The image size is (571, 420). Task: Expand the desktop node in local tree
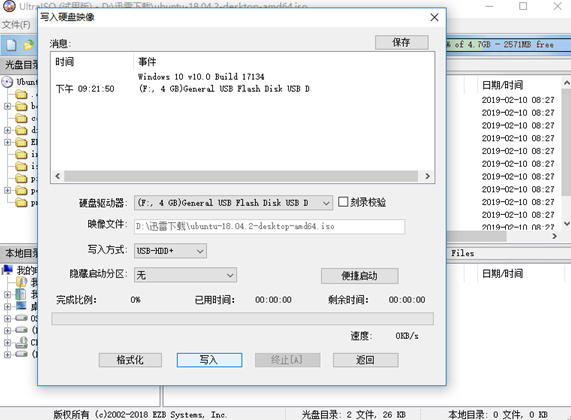pos(7,306)
